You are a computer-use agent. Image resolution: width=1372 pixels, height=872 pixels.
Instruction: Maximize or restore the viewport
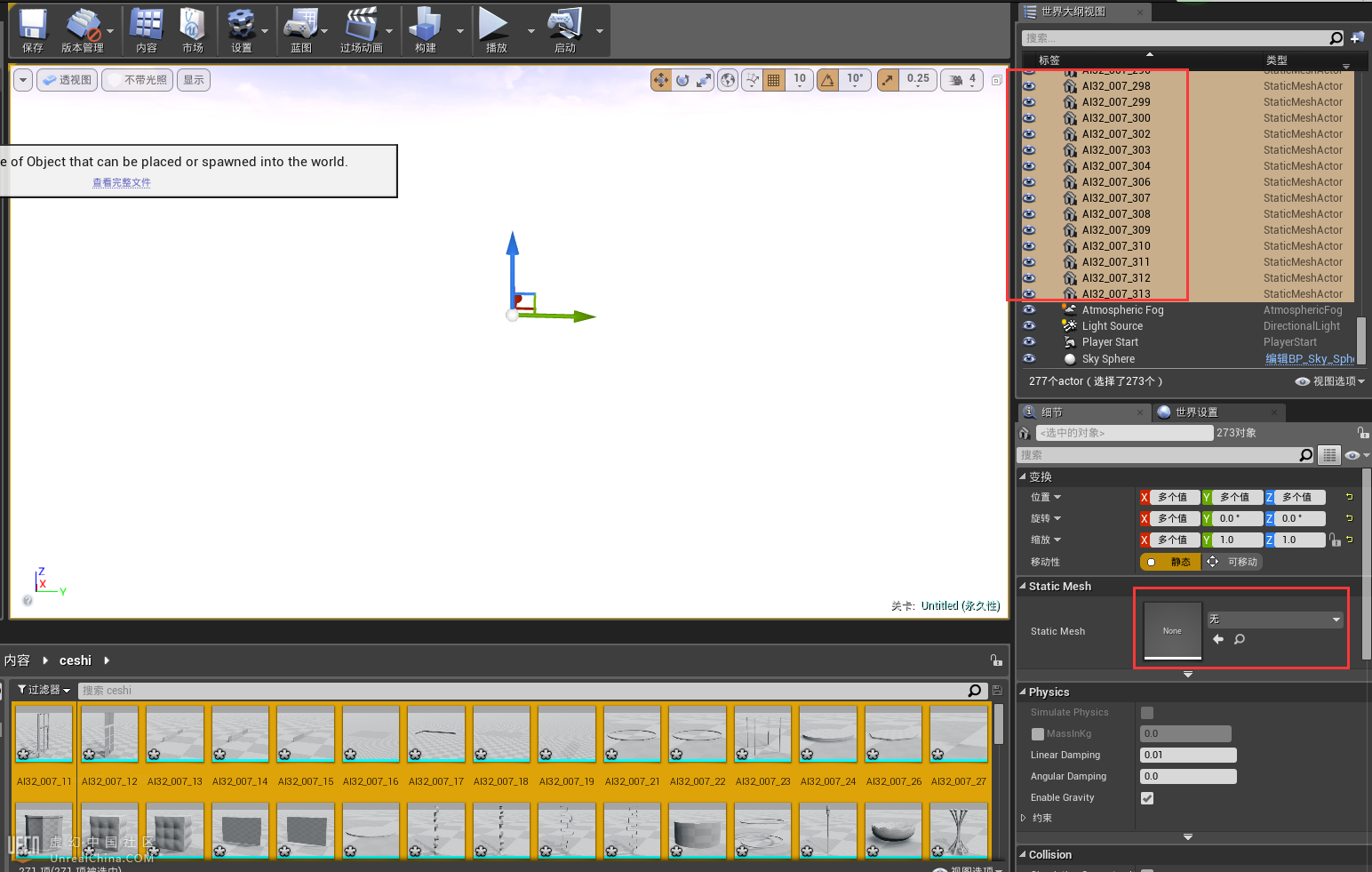click(x=997, y=80)
